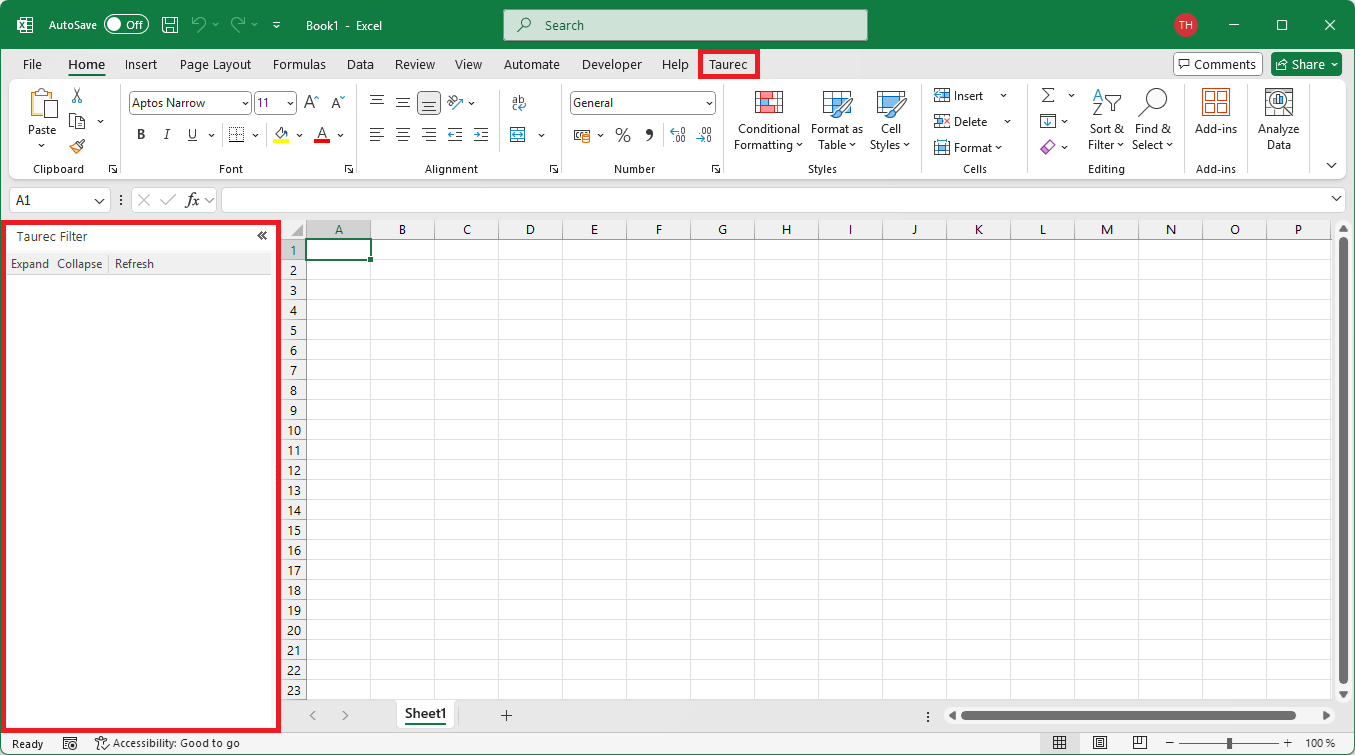
Task: Switch to Normal view in status bar
Action: coord(1059,743)
